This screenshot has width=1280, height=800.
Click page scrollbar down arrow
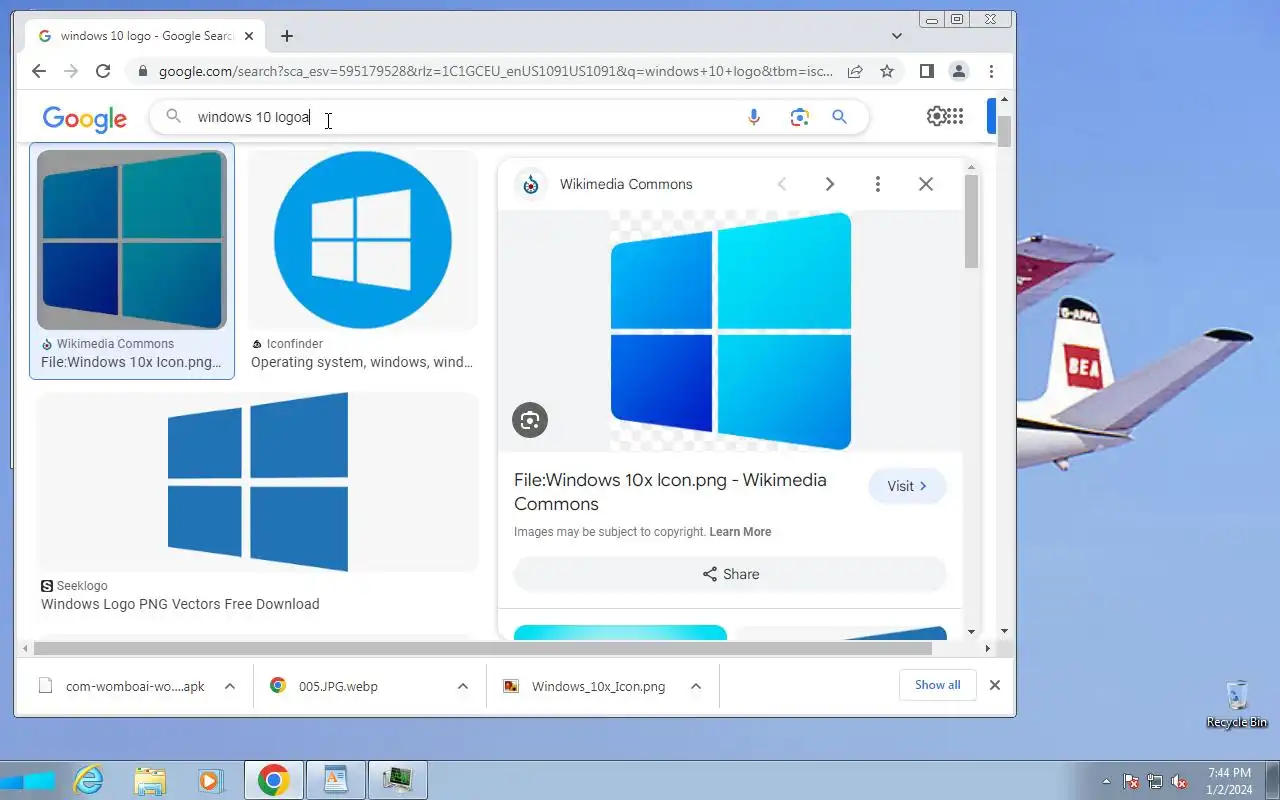(1004, 632)
